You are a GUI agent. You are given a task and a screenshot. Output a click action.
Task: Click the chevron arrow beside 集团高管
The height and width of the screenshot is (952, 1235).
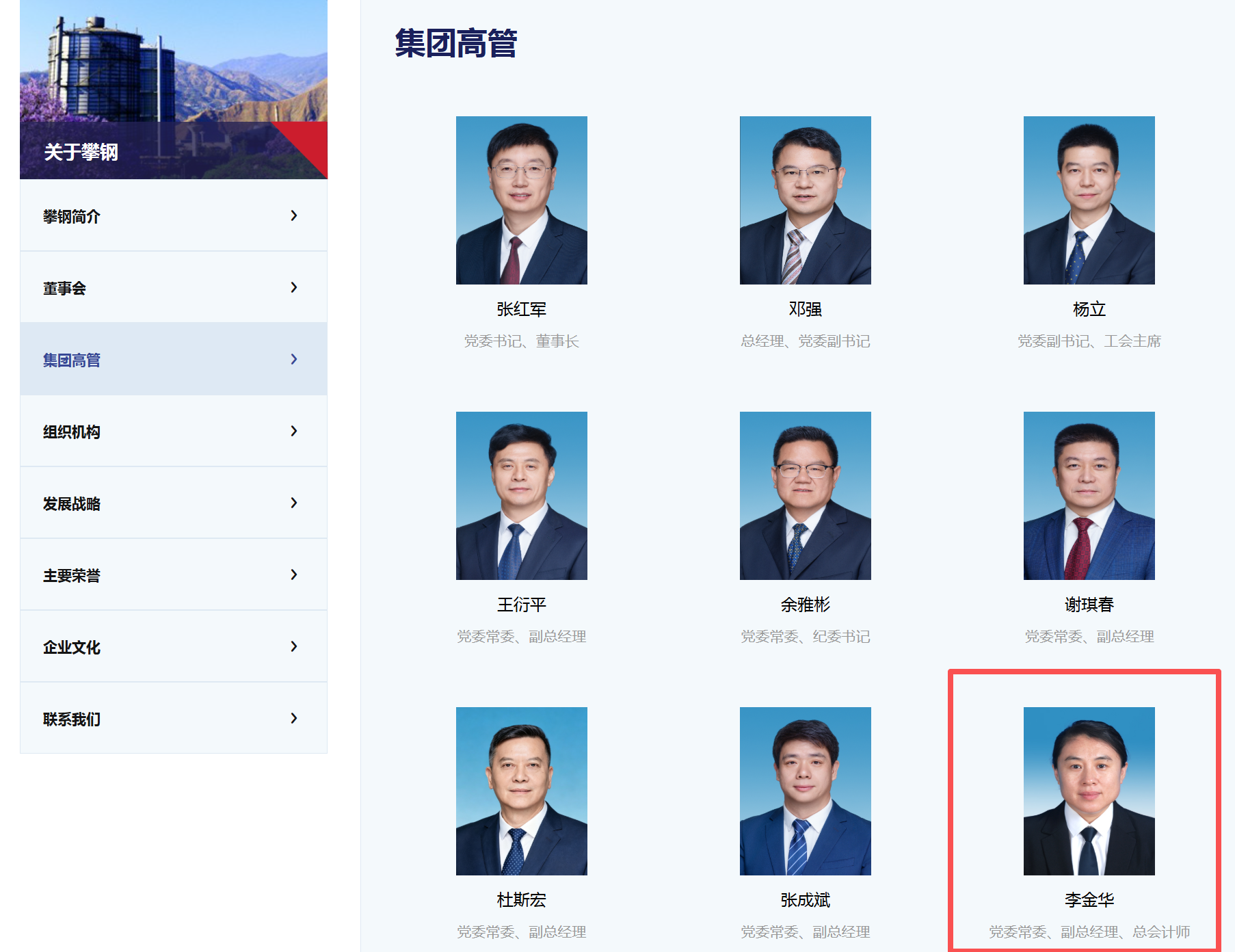pyautogui.click(x=294, y=359)
